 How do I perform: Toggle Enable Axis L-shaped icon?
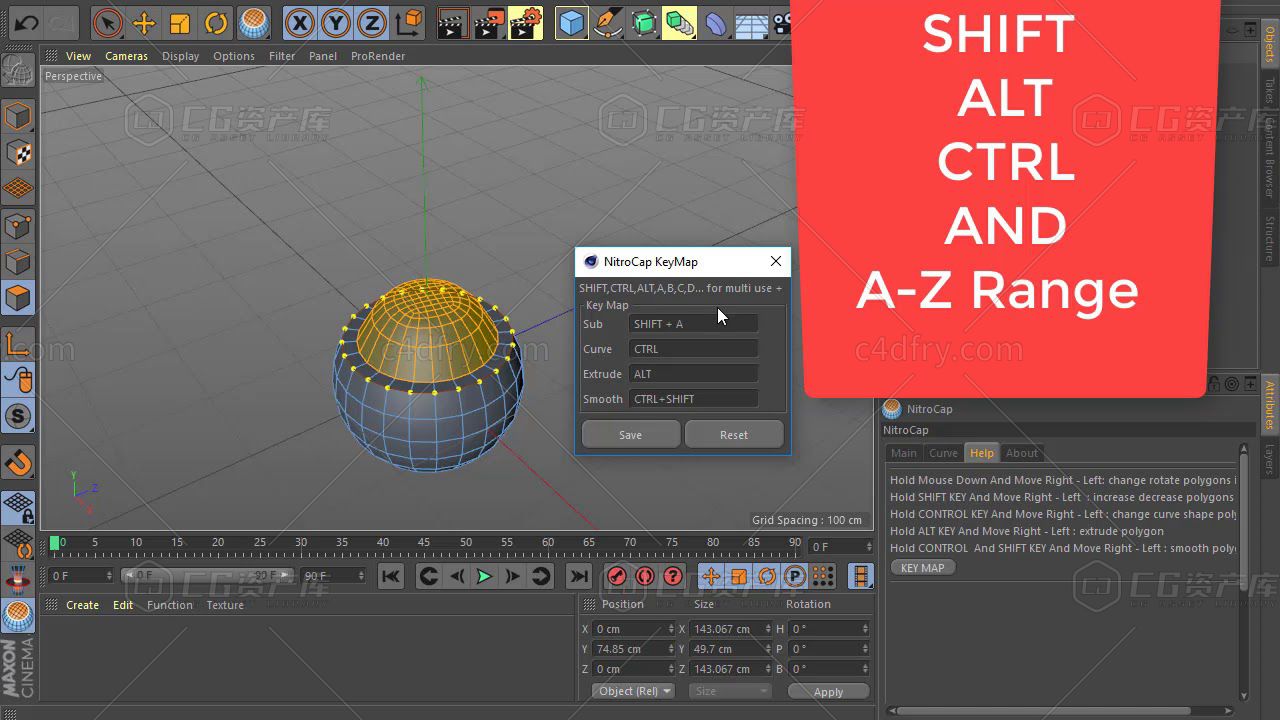pos(18,345)
